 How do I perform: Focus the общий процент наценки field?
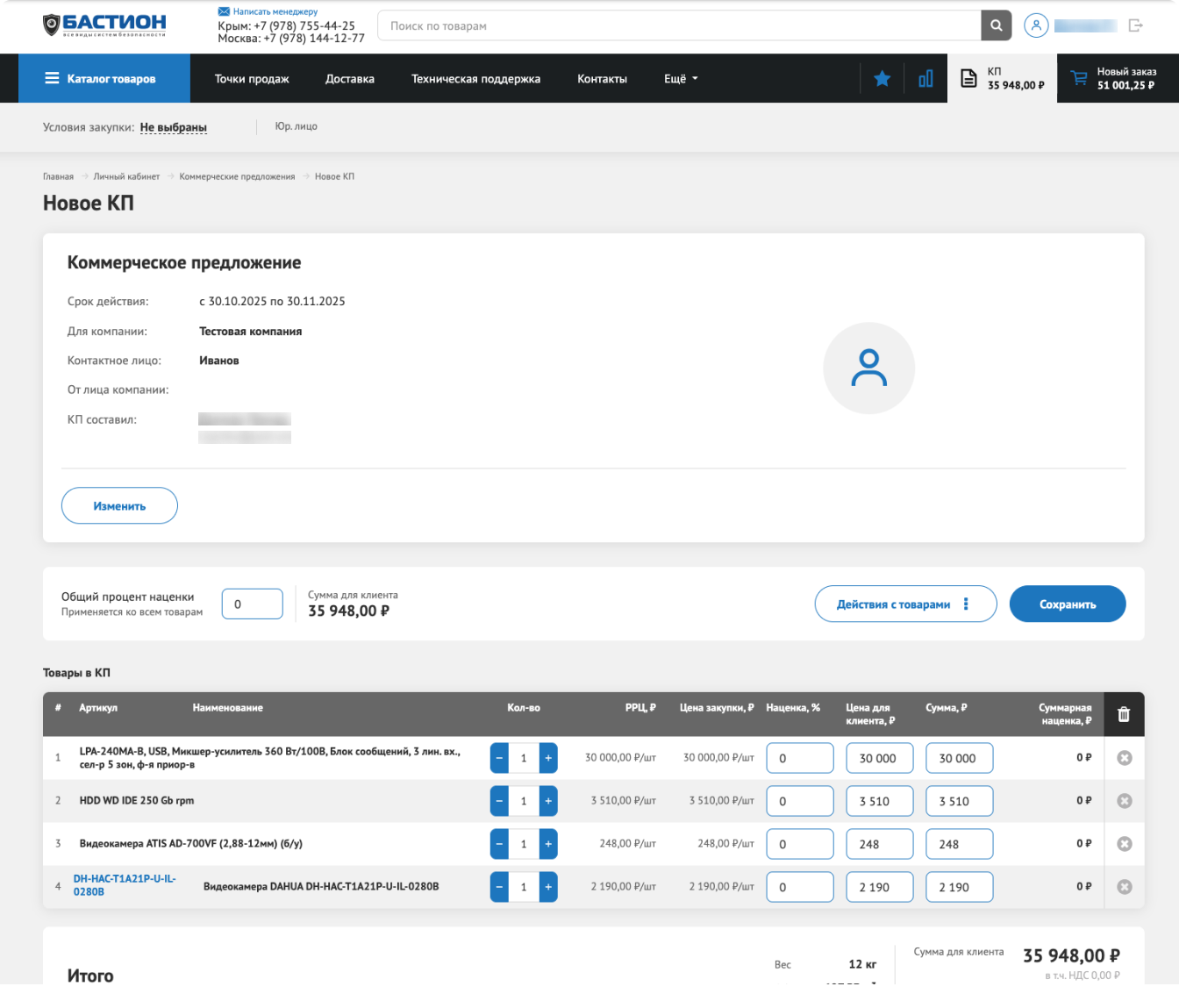[x=253, y=604]
